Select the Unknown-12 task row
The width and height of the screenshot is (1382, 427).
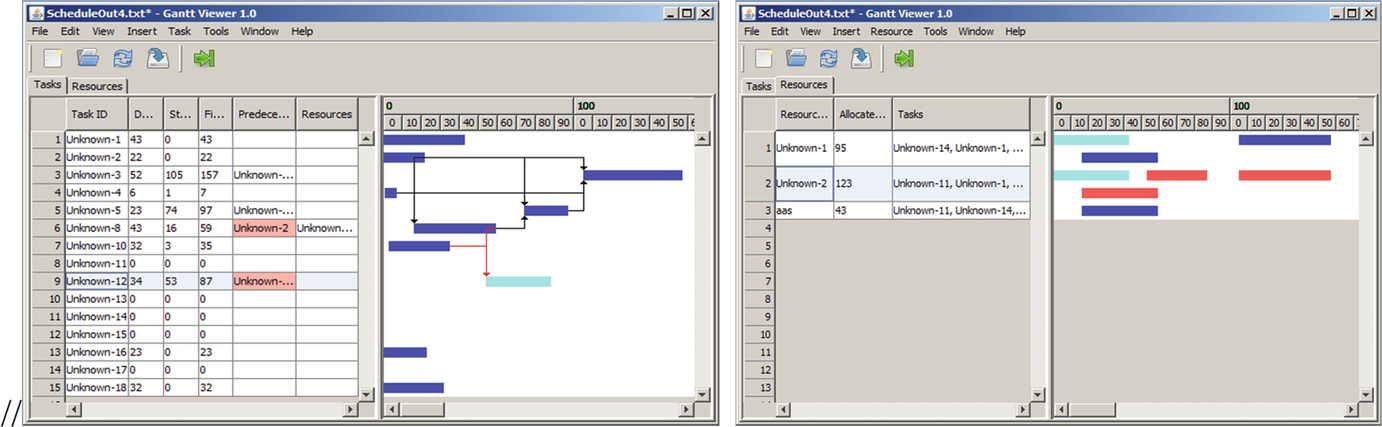pyautogui.click(x=194, y=282)
